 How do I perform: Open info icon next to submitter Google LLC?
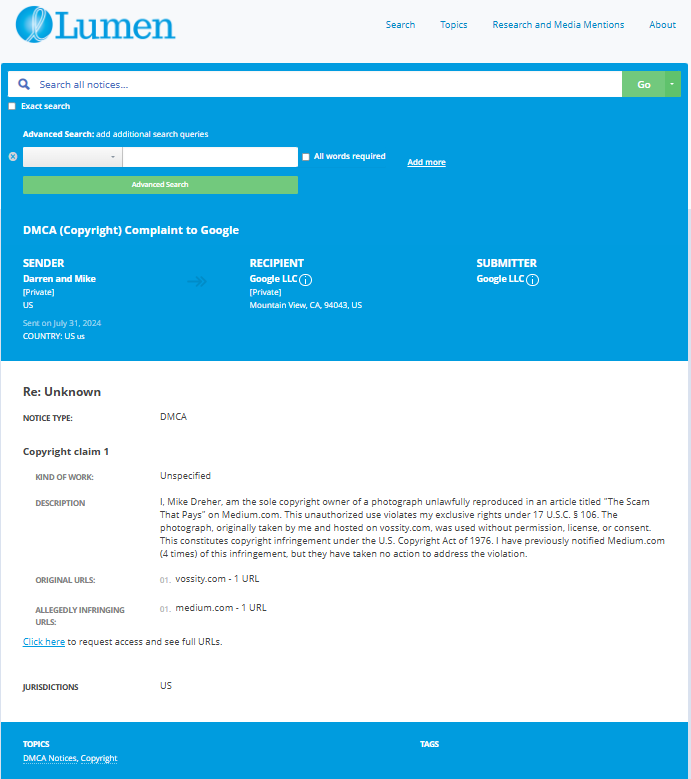533,280
